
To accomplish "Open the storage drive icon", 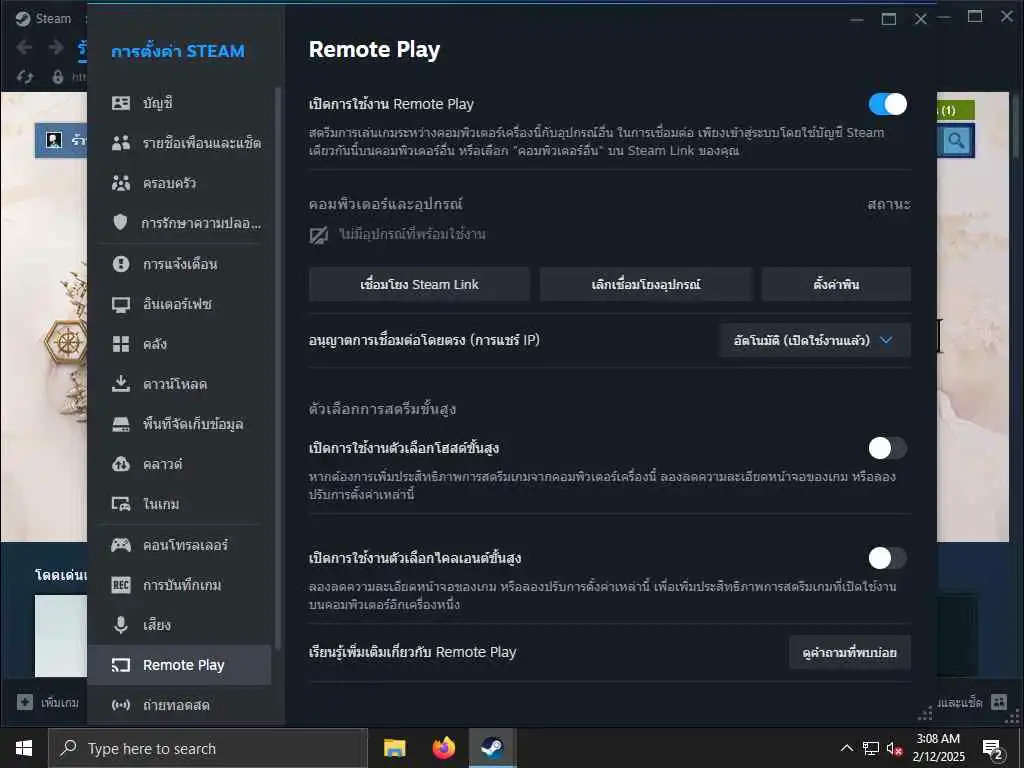I will (x=121, y=424).
